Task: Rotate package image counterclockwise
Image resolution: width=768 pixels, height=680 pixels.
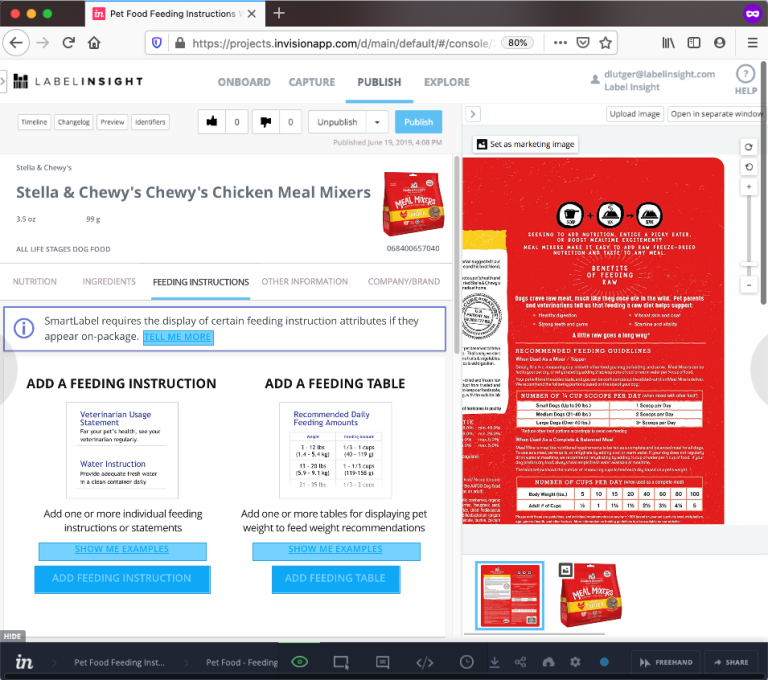Action: [748, 167]
